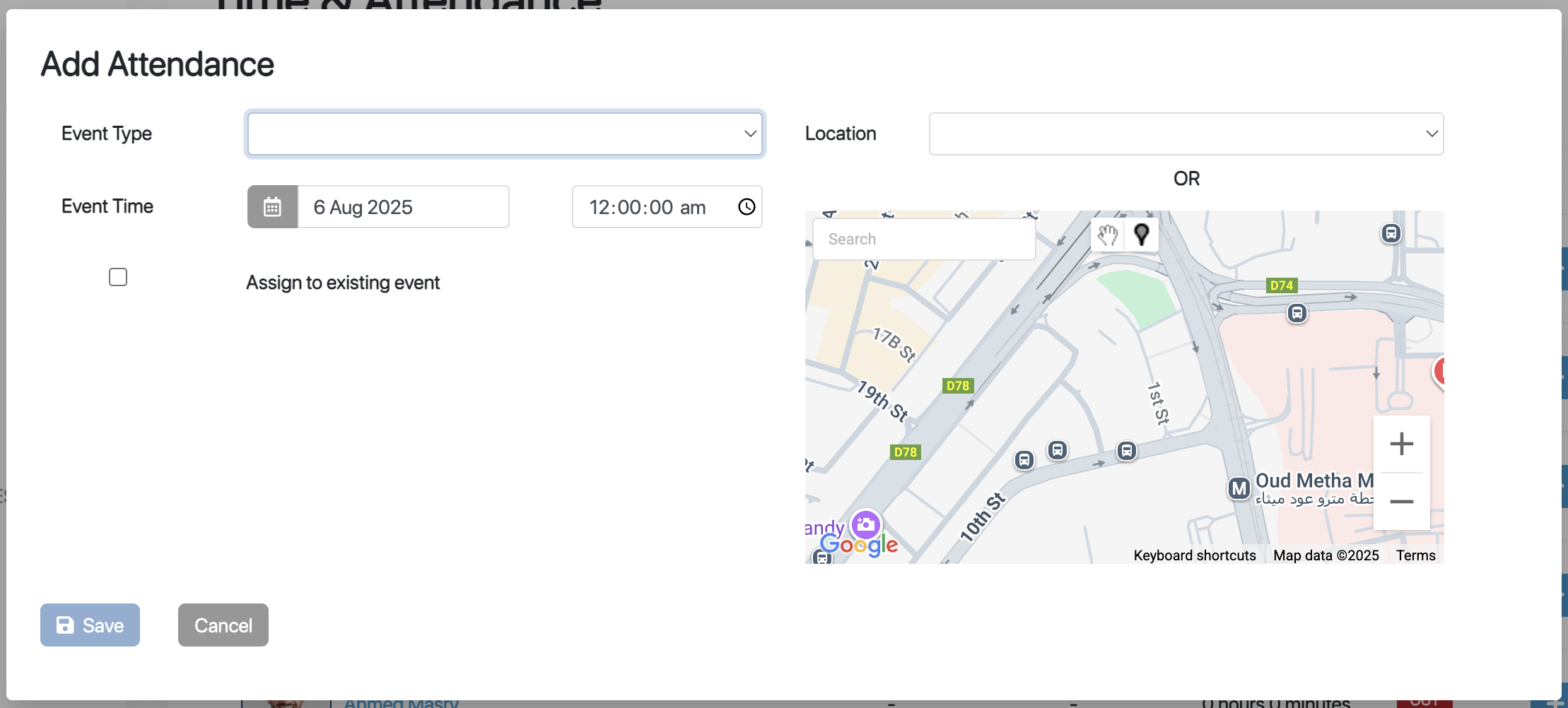The width and height of the screenshot is (1568, 708).
Task: Expand the Event Type selection list chevron
Action: point(749,134)
